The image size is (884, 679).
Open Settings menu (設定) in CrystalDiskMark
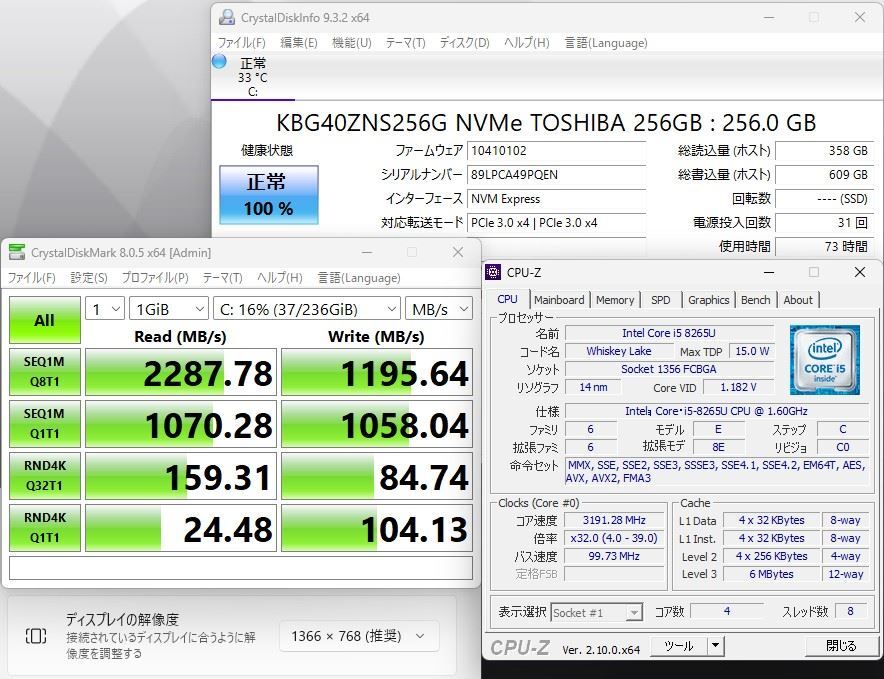point(89,277)
